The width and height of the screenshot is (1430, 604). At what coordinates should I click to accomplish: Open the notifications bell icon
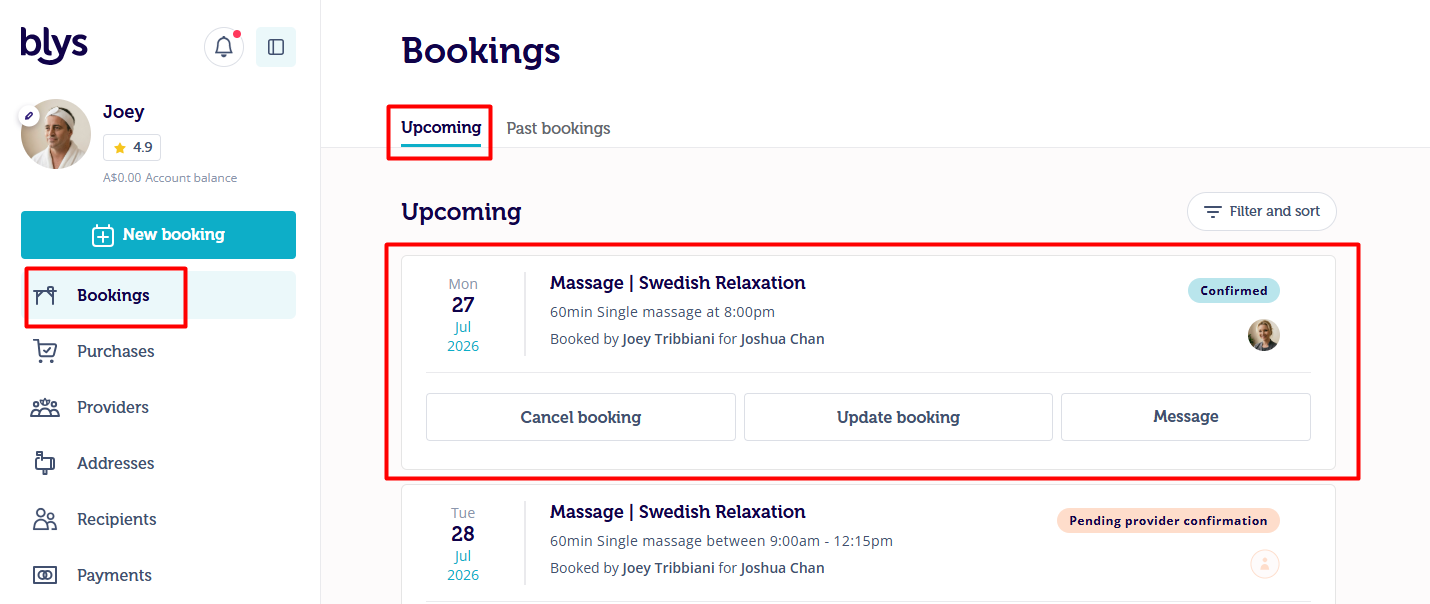[224, 47]
